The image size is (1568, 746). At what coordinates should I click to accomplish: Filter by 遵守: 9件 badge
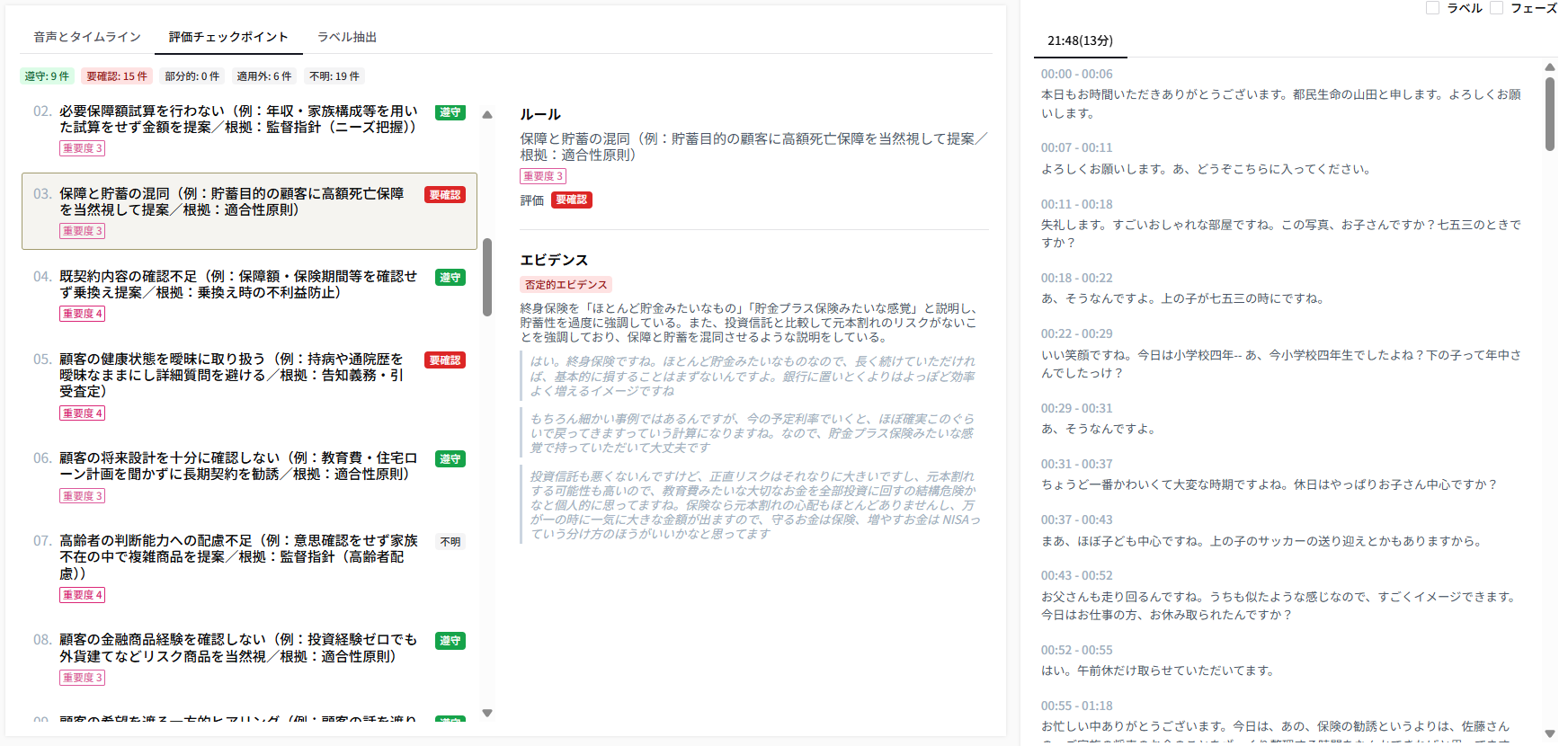(x=47, y=76)
